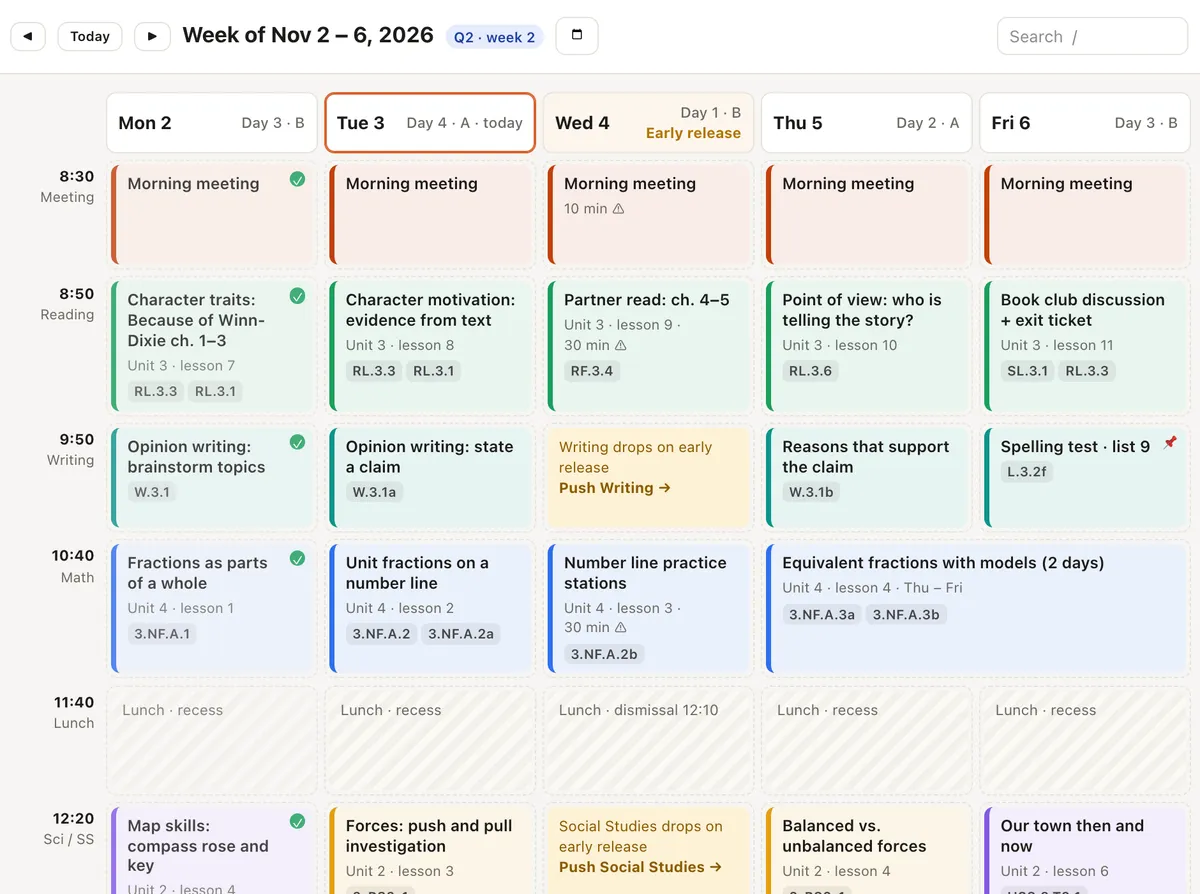This screenshot has width=1200, height=894.
Task: Click the Push Social Studies link
Action: [640, 867]
